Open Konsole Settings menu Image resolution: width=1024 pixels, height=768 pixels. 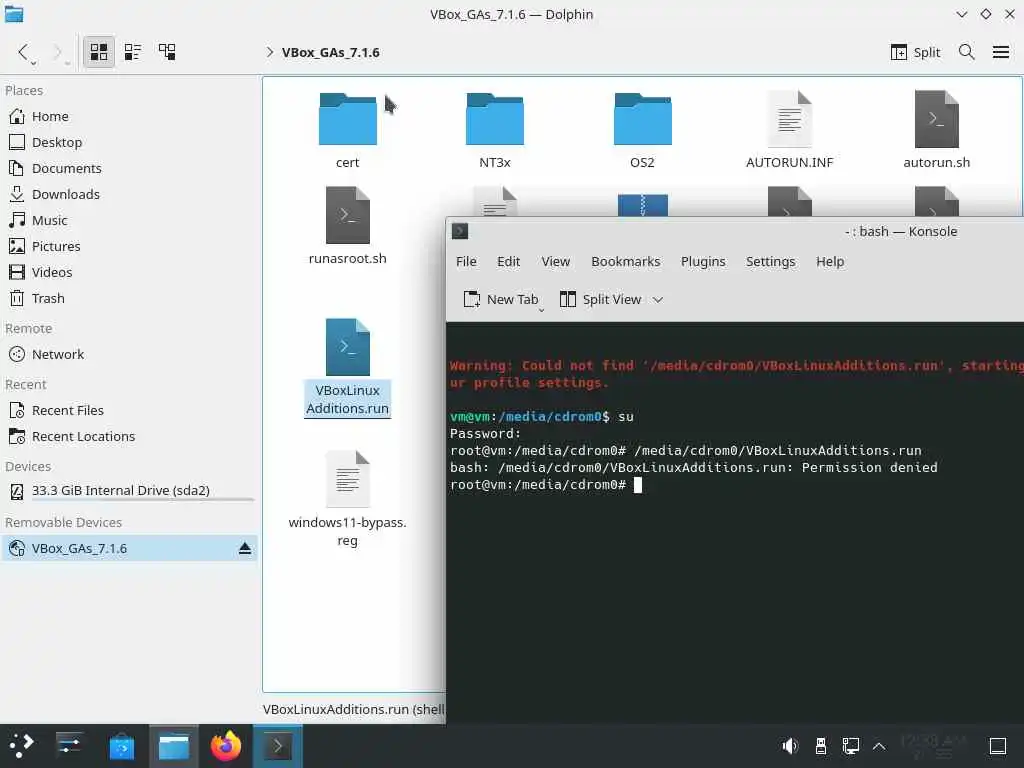pos(771,262)
